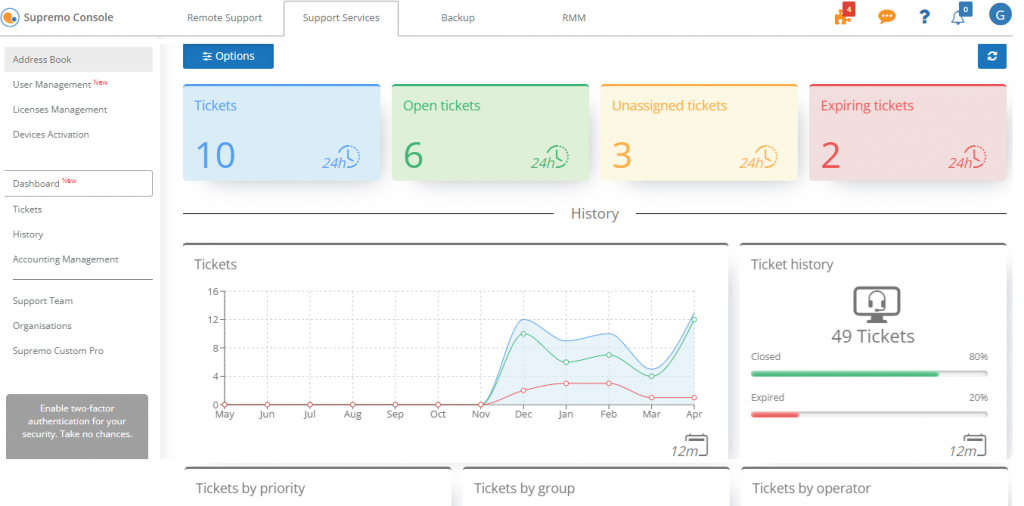Open the Options dropdown button
Image resolution: width=1024 pixels, height=506 pixels.
pos(228,56)
